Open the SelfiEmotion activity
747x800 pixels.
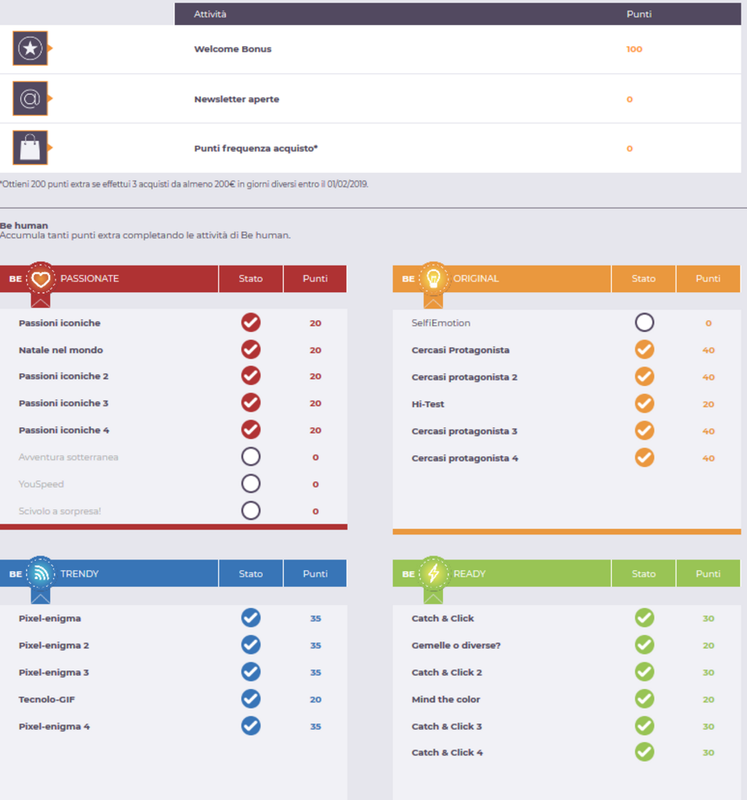click(441, 323)
